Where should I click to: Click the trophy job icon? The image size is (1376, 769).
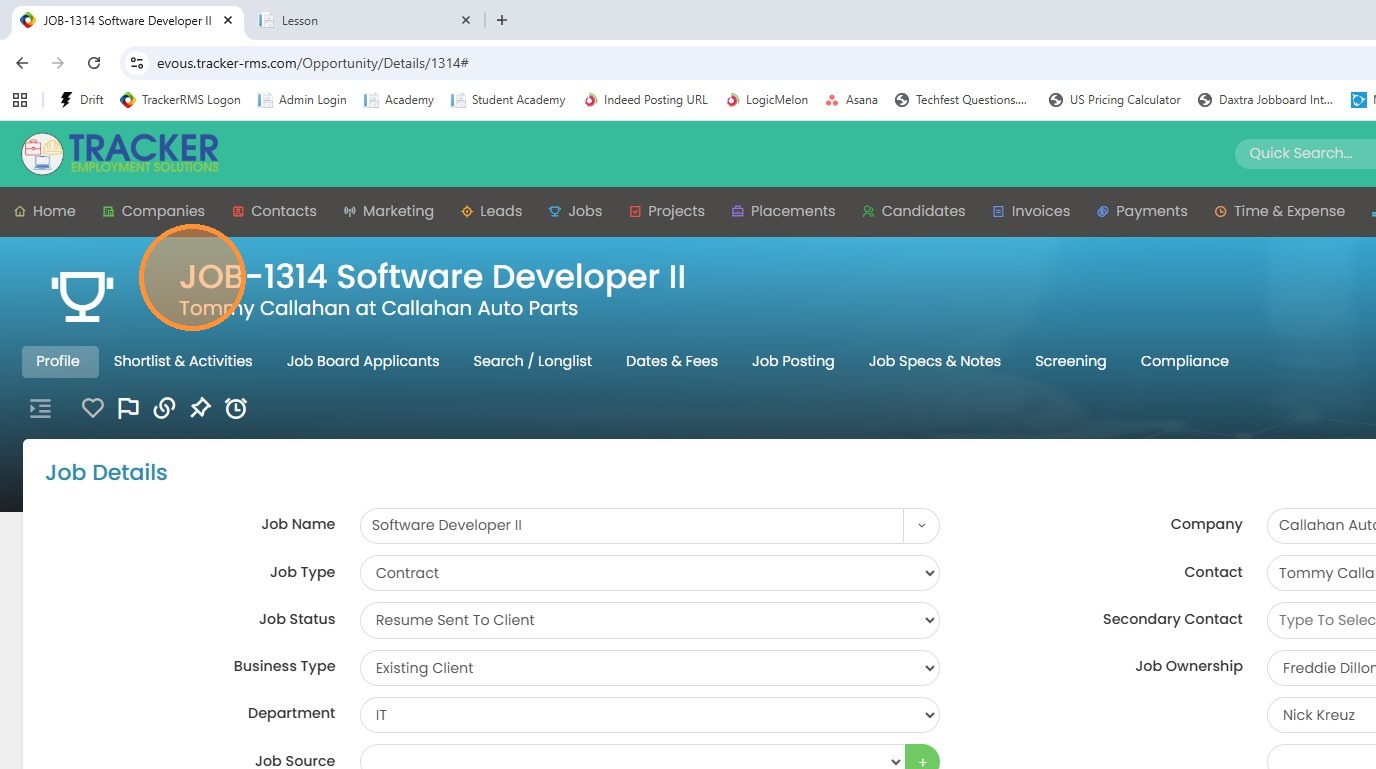[x=82, y=295]
